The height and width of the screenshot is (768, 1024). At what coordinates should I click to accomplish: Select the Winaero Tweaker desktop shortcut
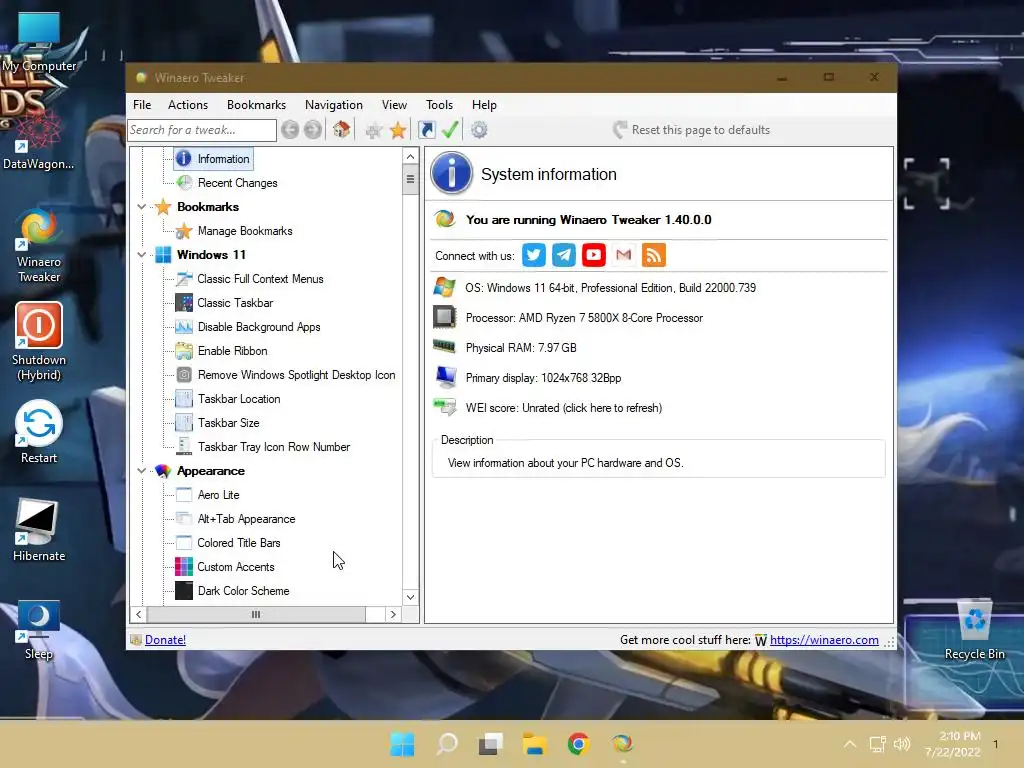coord(39,246)
